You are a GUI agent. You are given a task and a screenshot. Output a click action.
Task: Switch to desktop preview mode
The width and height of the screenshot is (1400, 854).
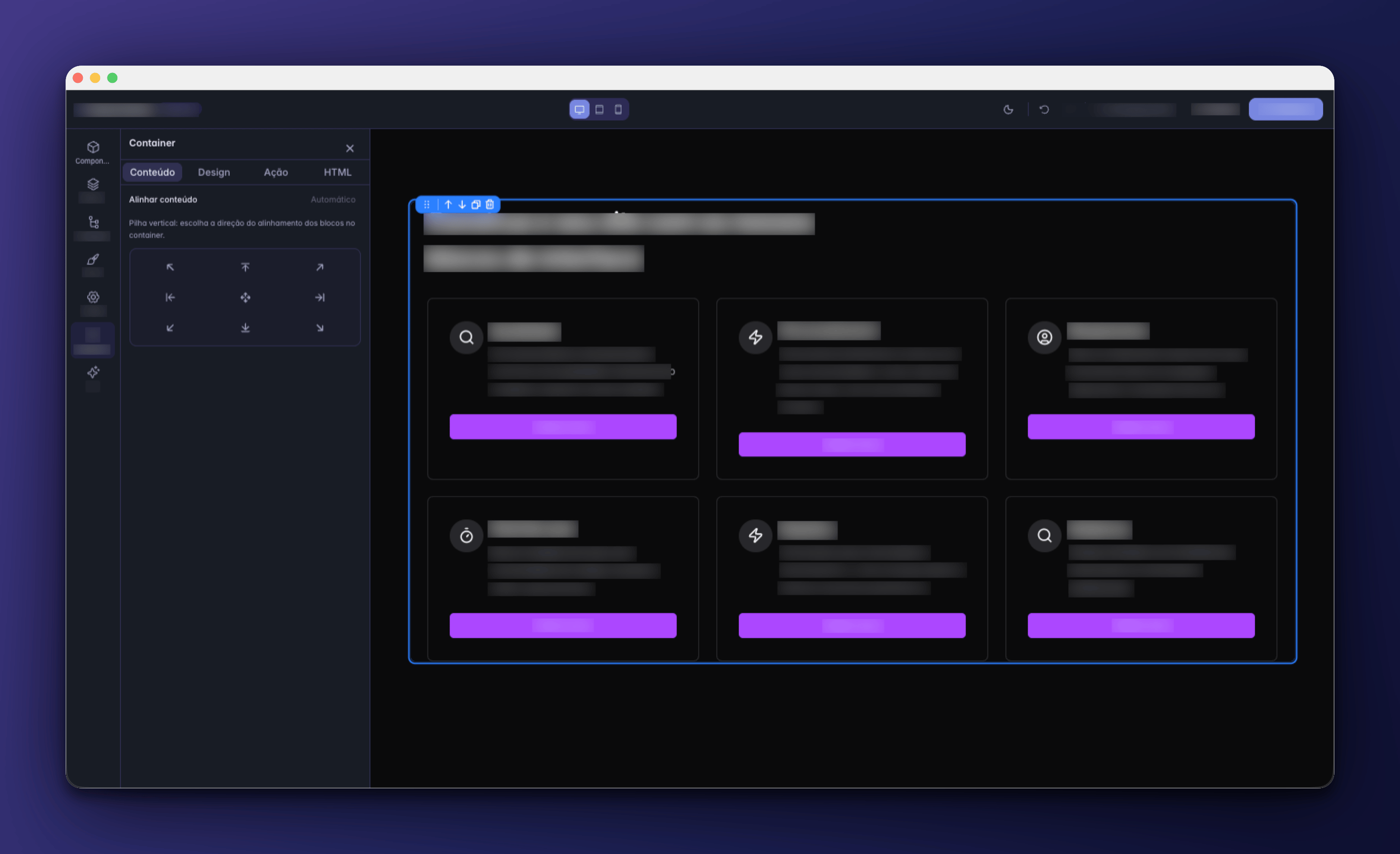579,109
